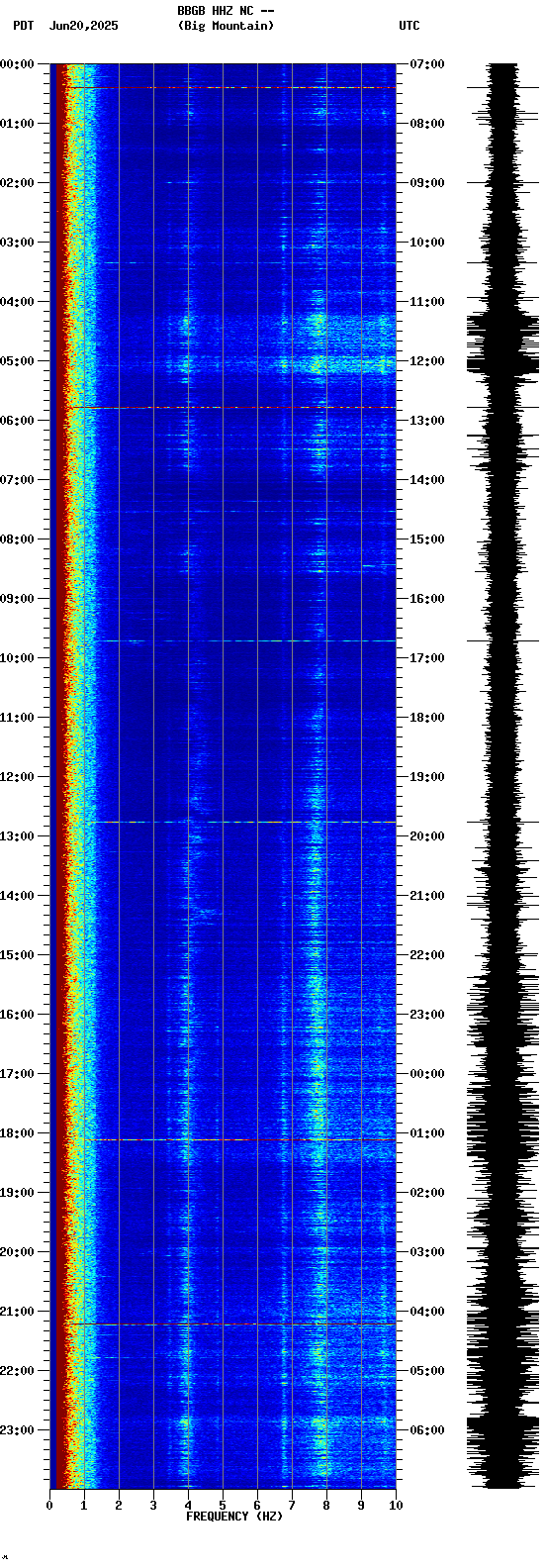Click the frequency axis '1' tick label

[84, 1506]
